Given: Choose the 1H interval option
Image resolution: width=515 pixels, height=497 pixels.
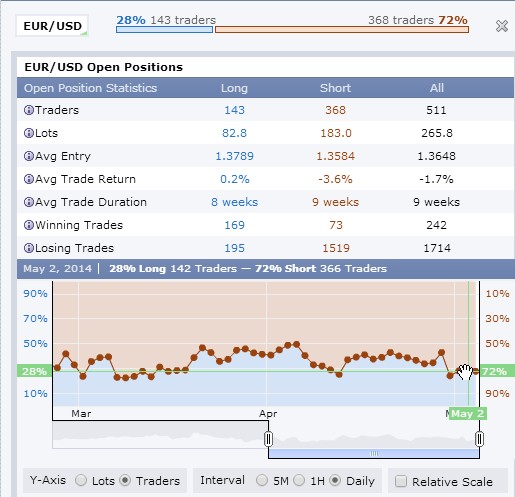Looking at the screenshot, I should 299,480.
